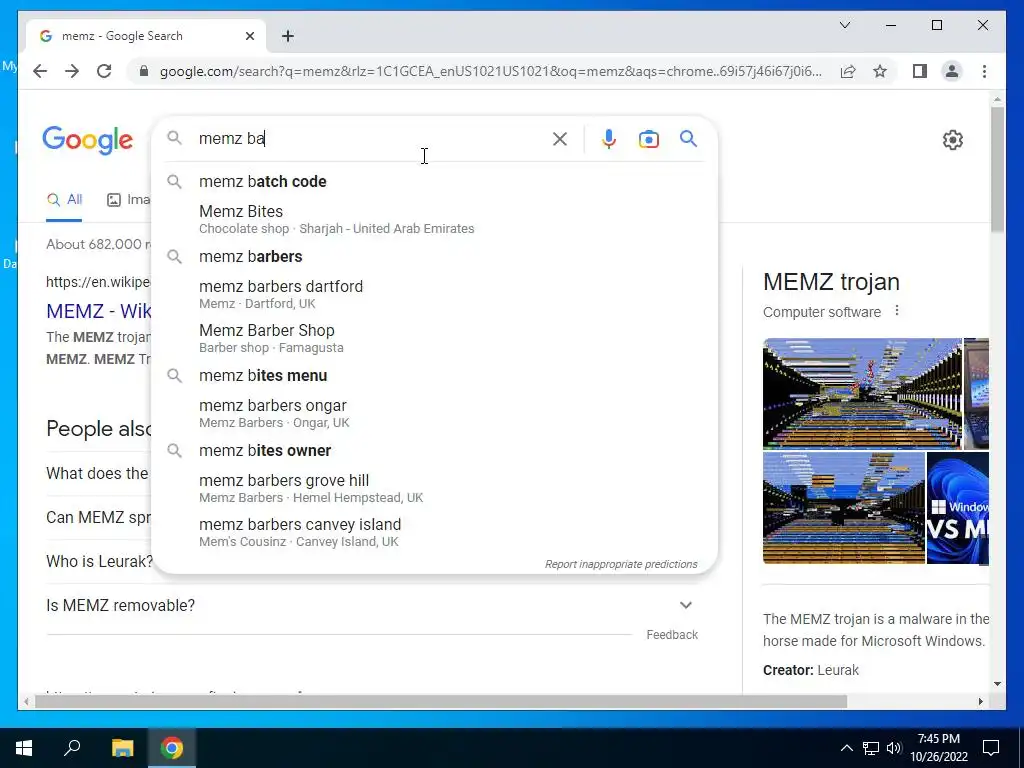1024x768 pixels.
Task: Expand the What does the question row
Action: click(x=97, y=473)
